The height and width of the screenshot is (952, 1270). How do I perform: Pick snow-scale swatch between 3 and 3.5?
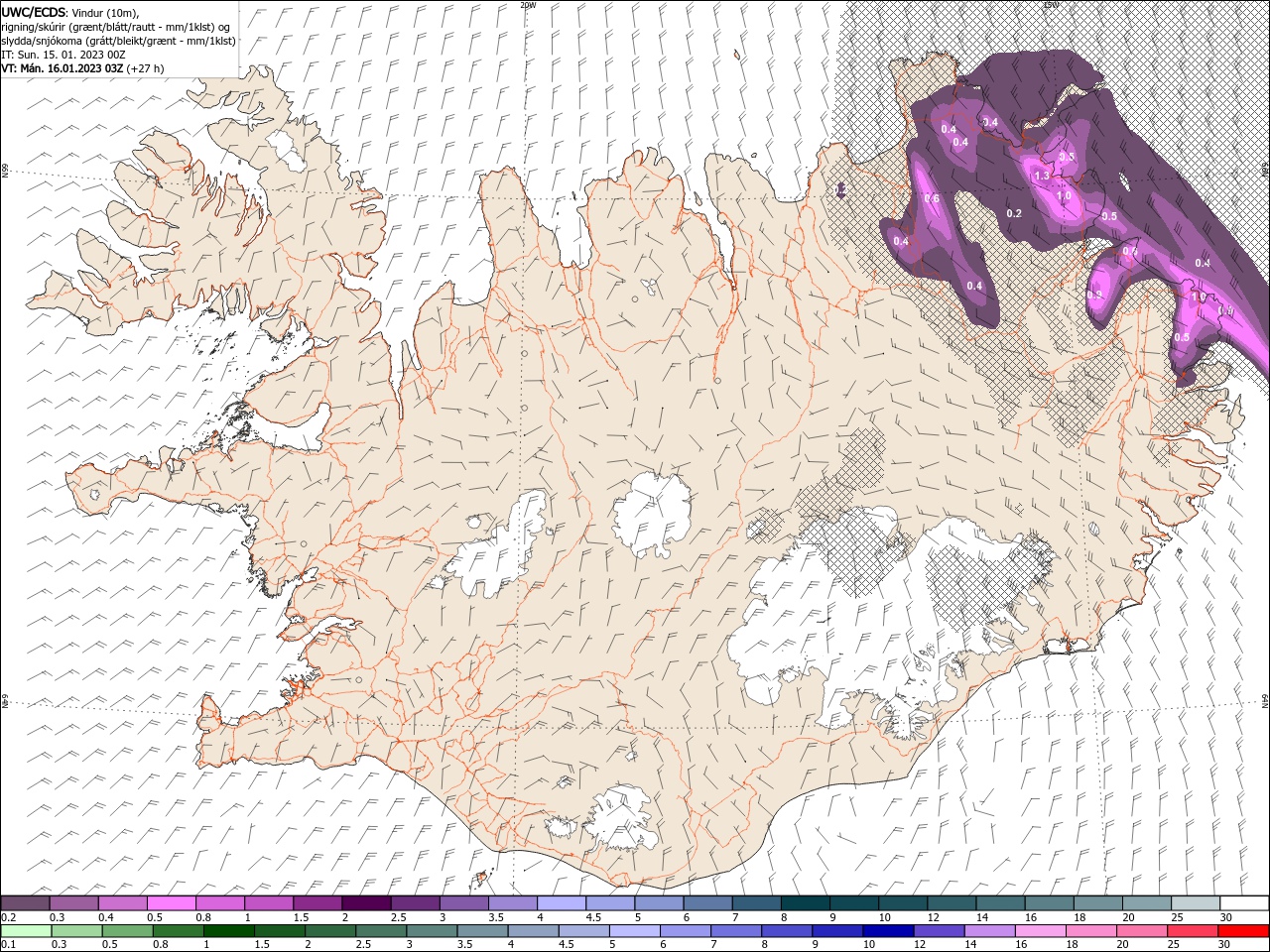(x=464, y=903)
